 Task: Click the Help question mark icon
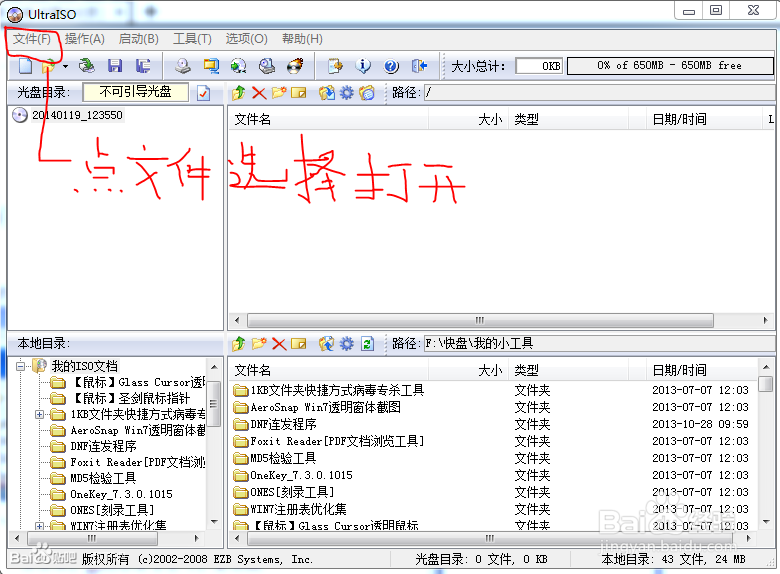point(391,66)
